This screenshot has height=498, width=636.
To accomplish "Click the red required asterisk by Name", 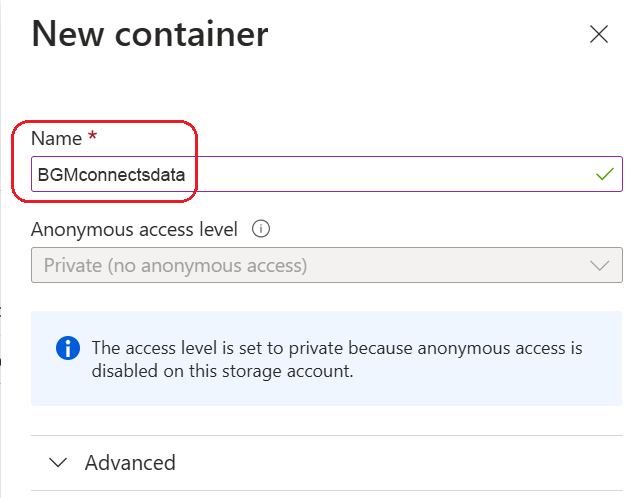I will point(92,138).
